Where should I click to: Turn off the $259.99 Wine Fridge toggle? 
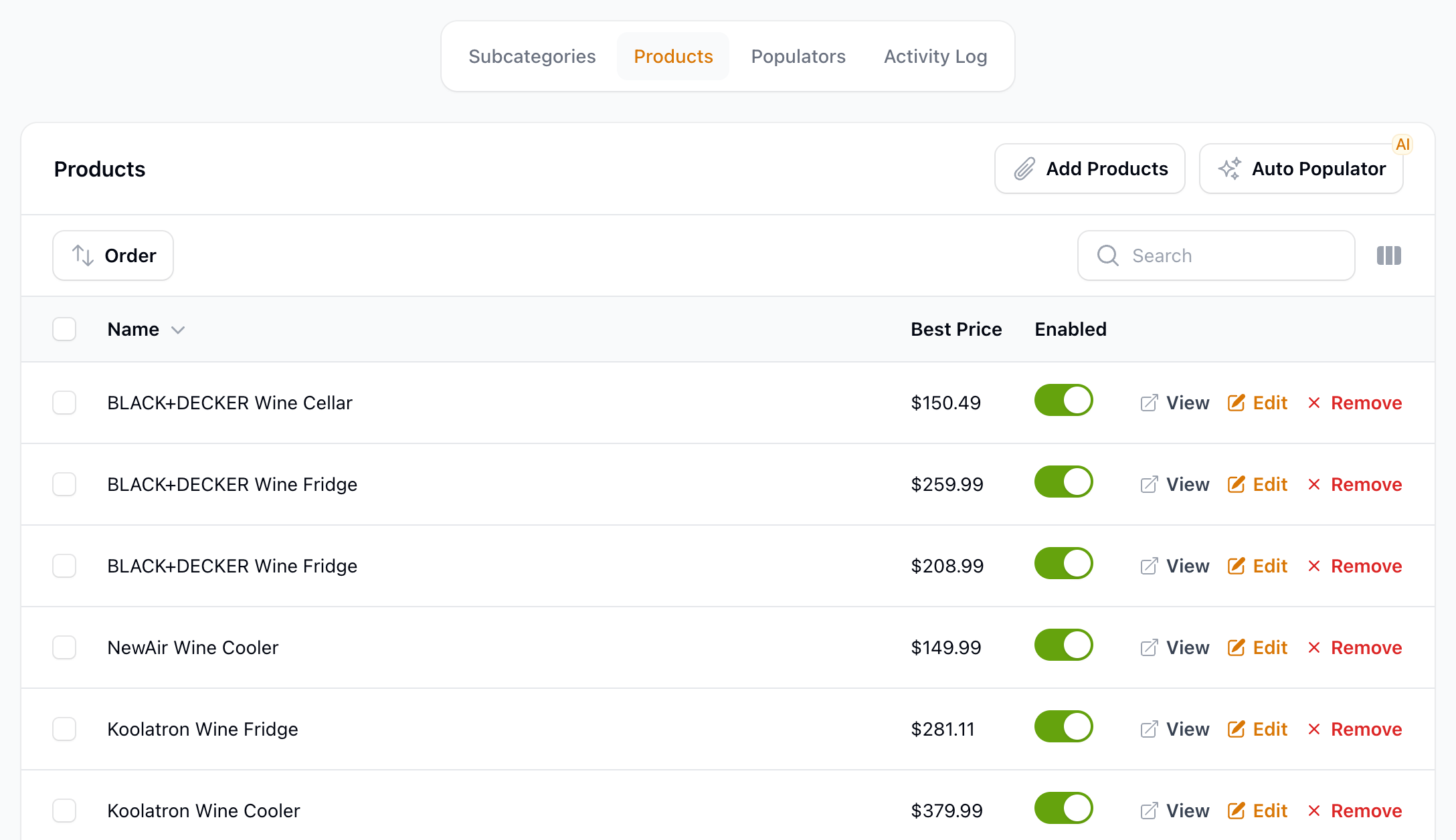click(1063, 482)
